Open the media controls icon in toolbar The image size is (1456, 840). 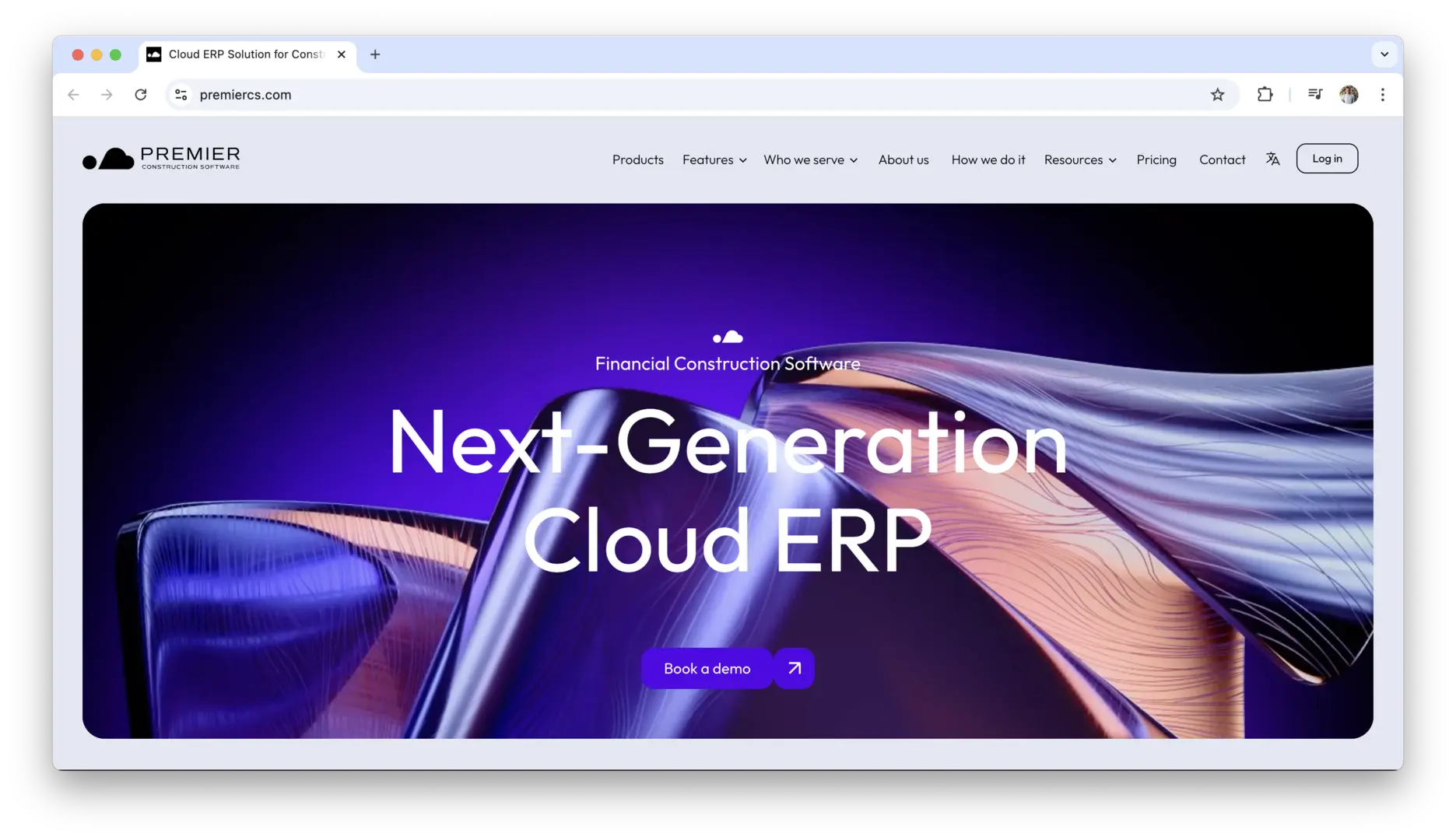pos(1314,95)
